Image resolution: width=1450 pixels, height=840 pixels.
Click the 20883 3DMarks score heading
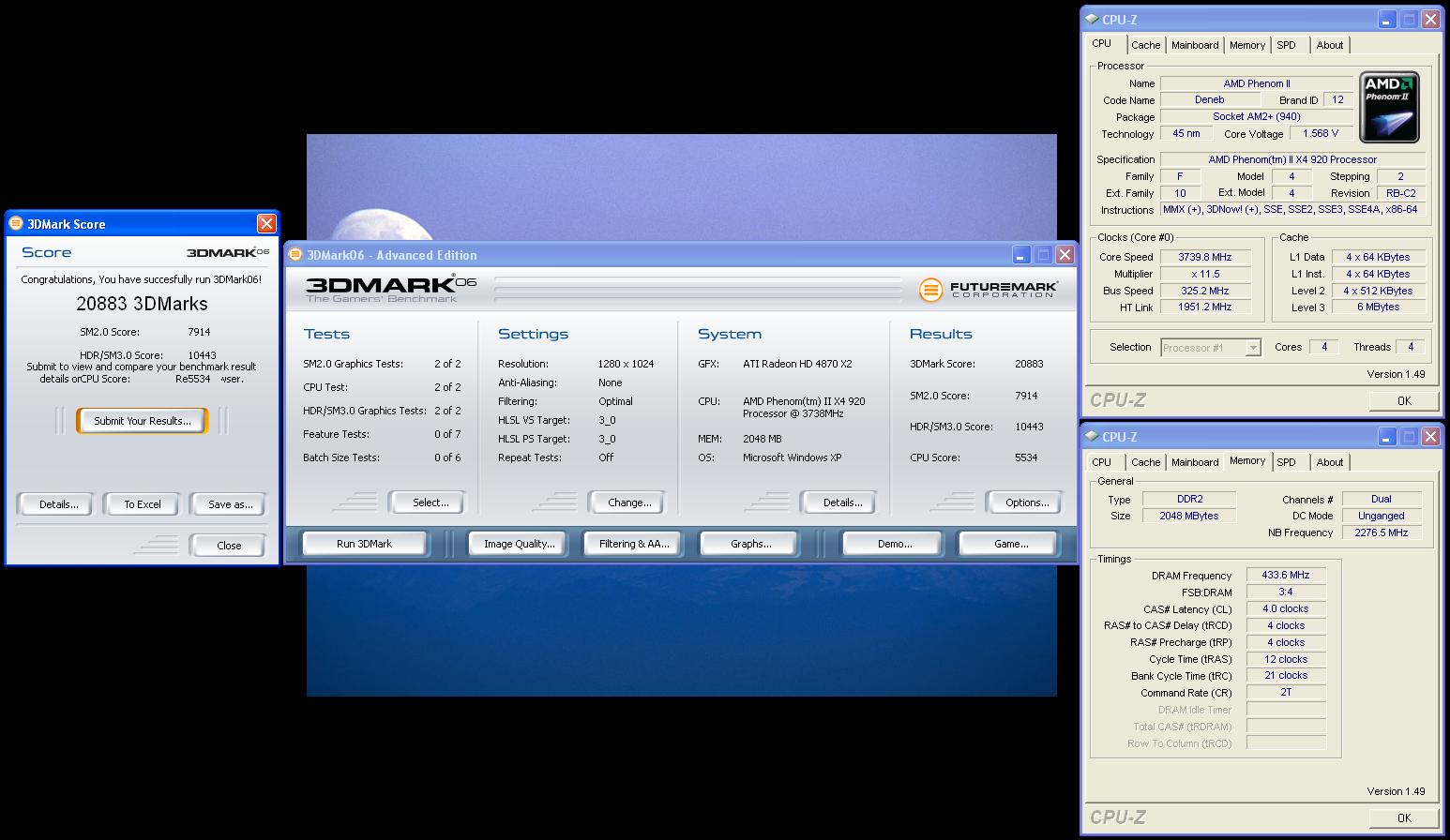pyautogui.click(x=142, y=304)
